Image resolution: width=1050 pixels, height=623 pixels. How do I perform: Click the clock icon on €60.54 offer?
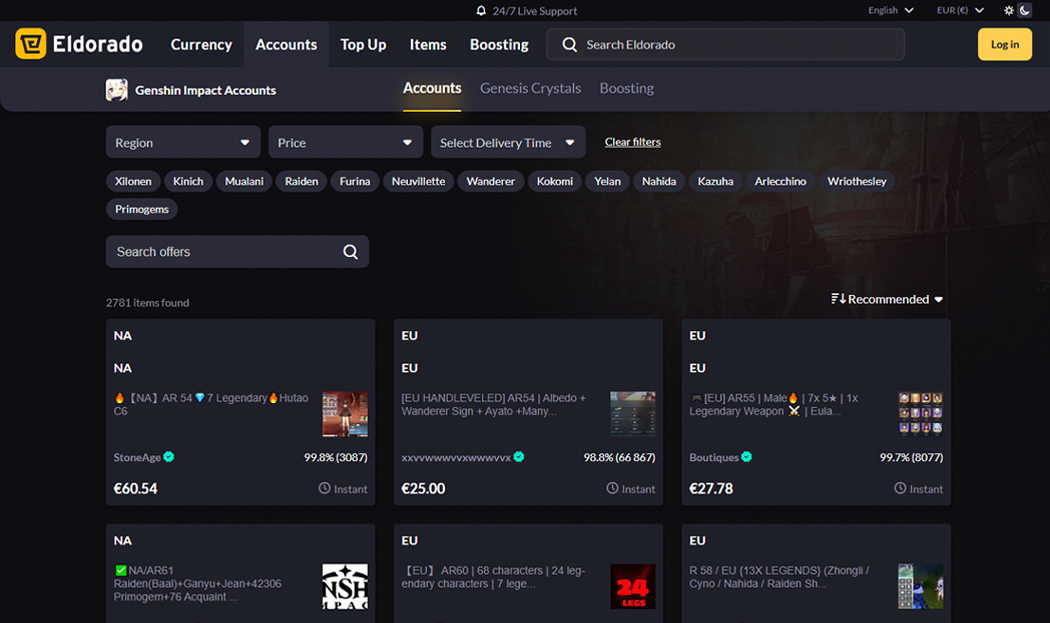(325, 488)
